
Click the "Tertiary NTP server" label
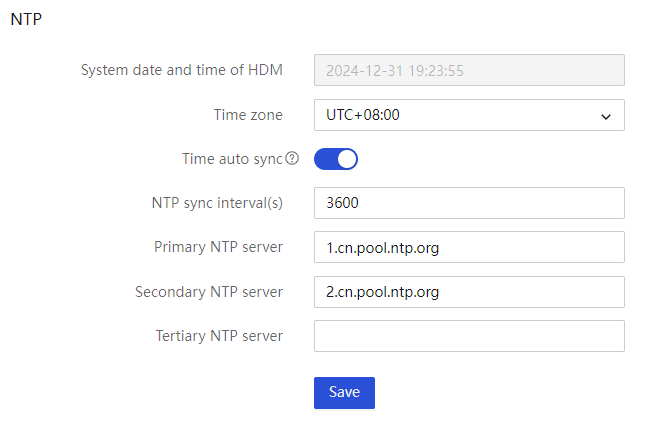coord(219,336)
